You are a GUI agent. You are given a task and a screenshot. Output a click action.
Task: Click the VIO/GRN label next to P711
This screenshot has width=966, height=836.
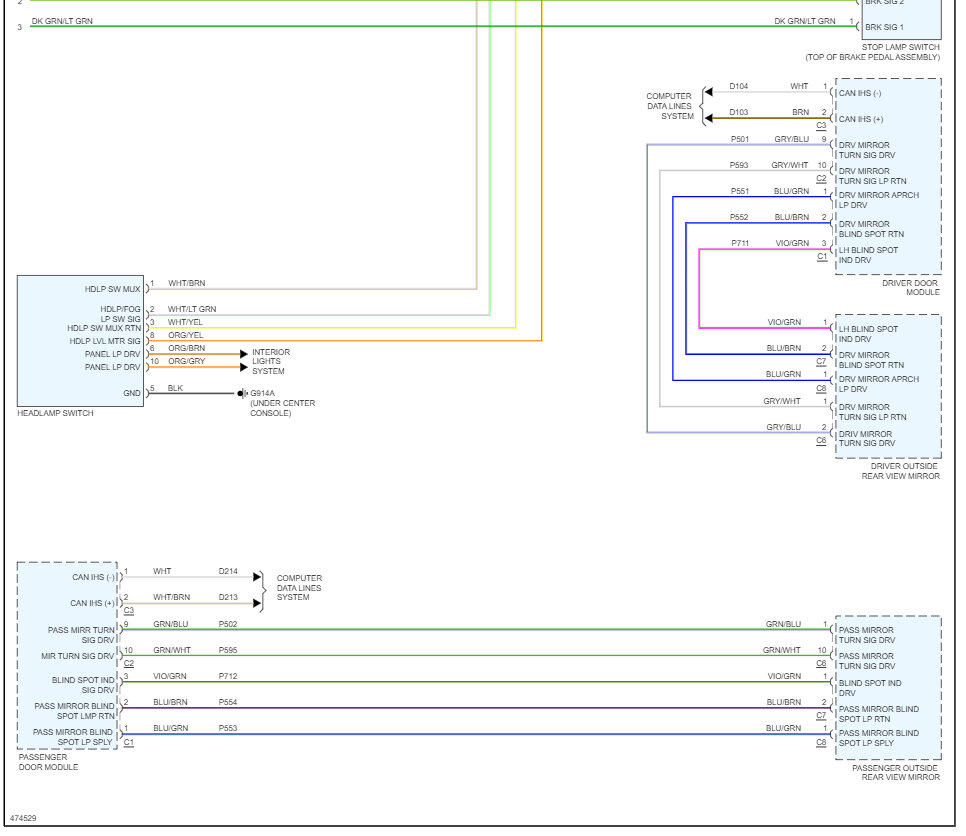[792, 243]
